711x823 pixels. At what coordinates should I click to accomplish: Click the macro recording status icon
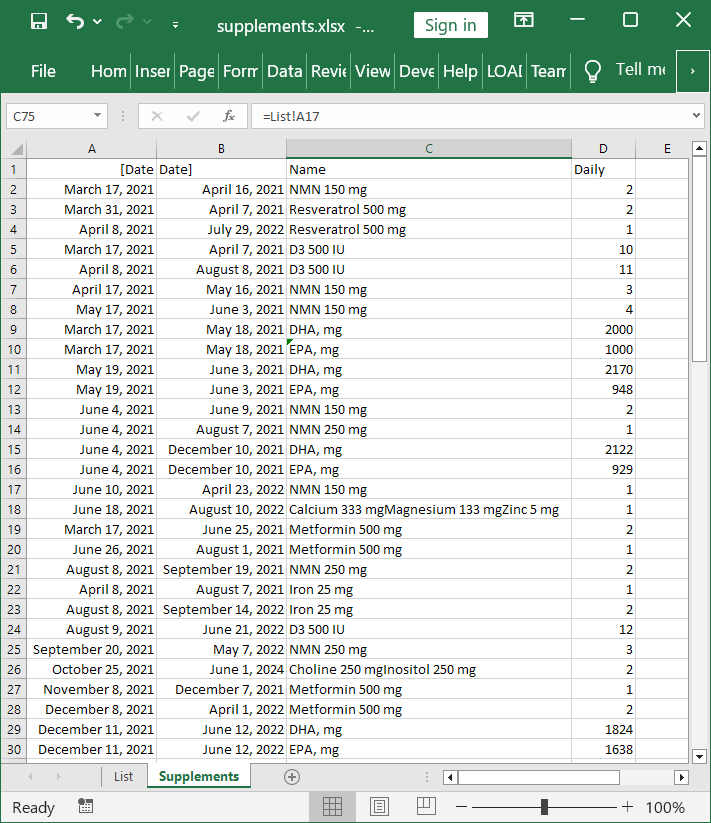coord(86,807)
